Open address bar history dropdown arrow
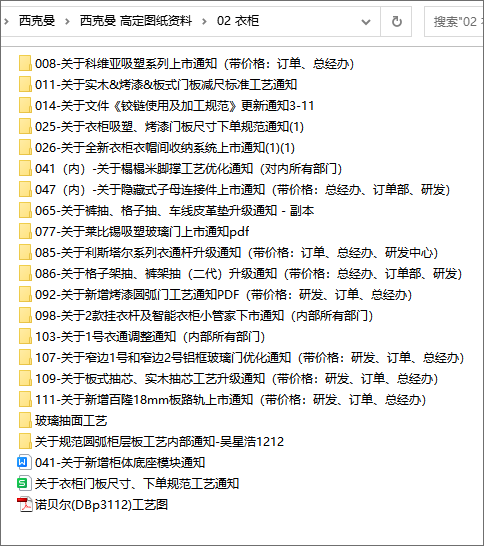The height and width of the screenshot is (546, 484). (x=366, y=22)
